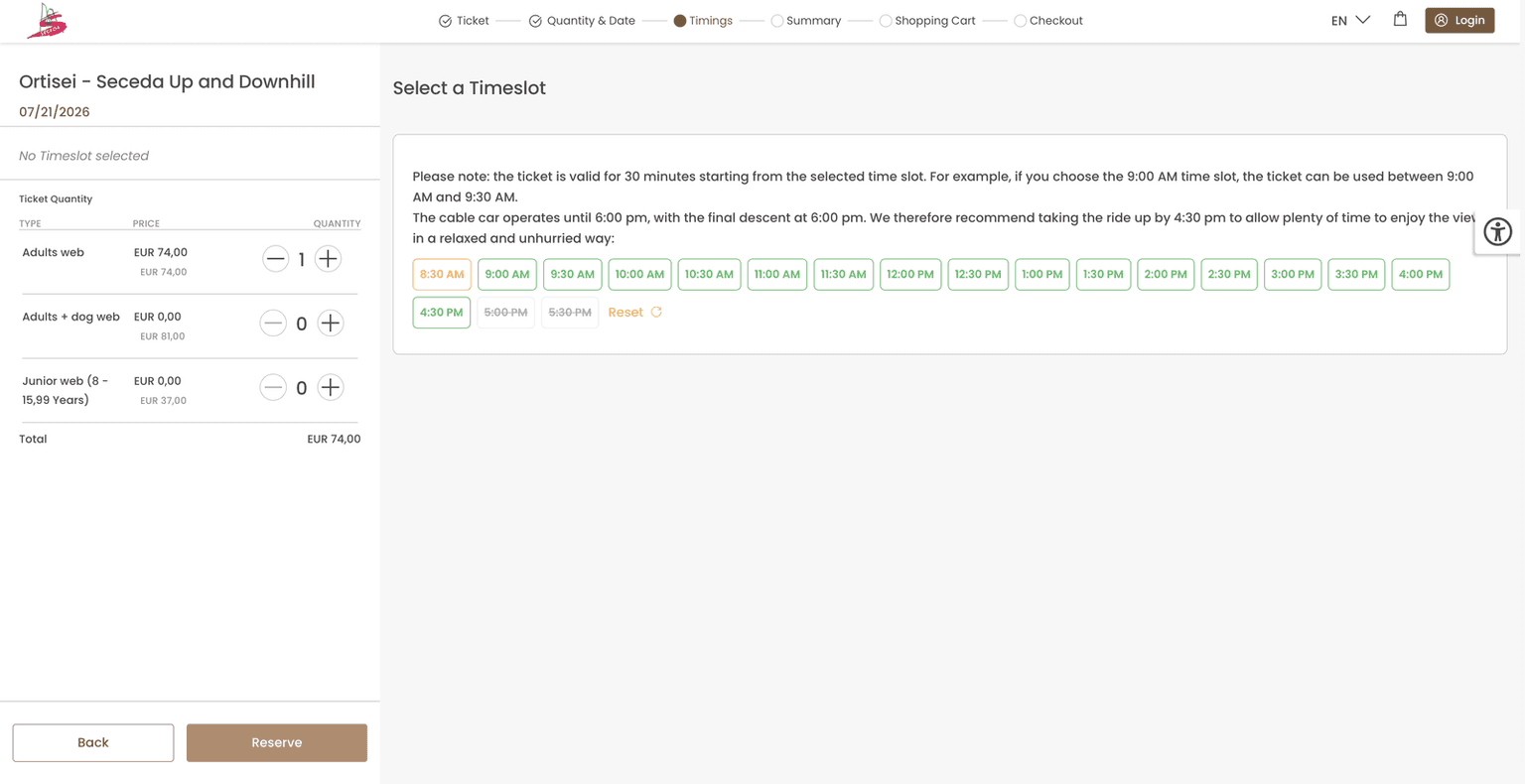Select the 8:30 AM timeslot

click(x=442, y=274)
